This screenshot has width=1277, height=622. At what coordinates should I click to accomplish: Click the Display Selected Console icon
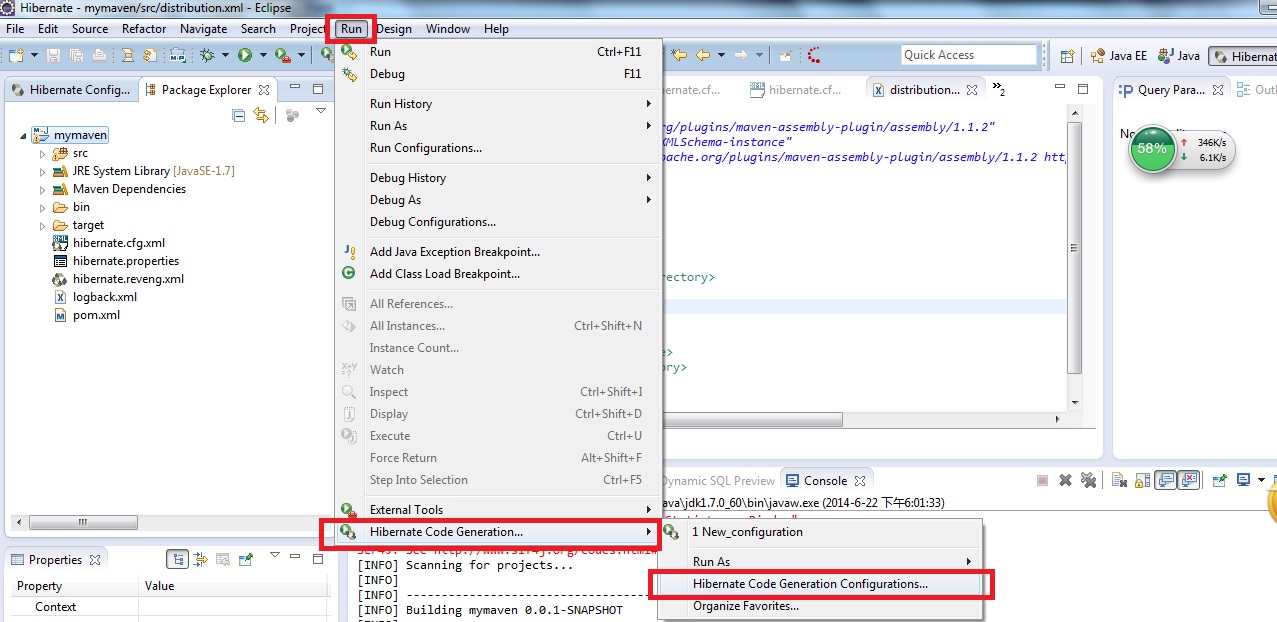pos(1243,481)
